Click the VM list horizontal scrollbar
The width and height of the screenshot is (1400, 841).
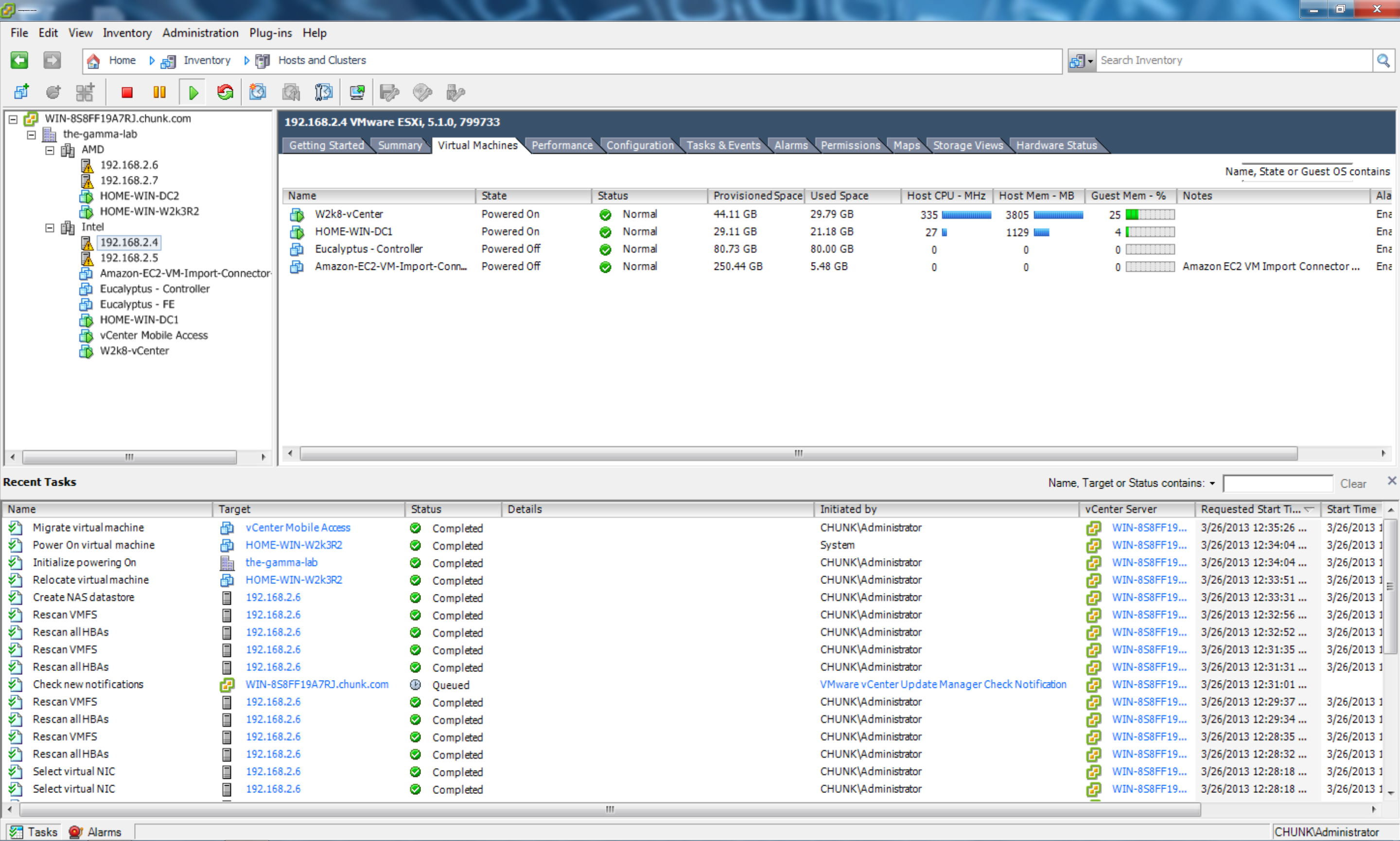pos(798,454)
